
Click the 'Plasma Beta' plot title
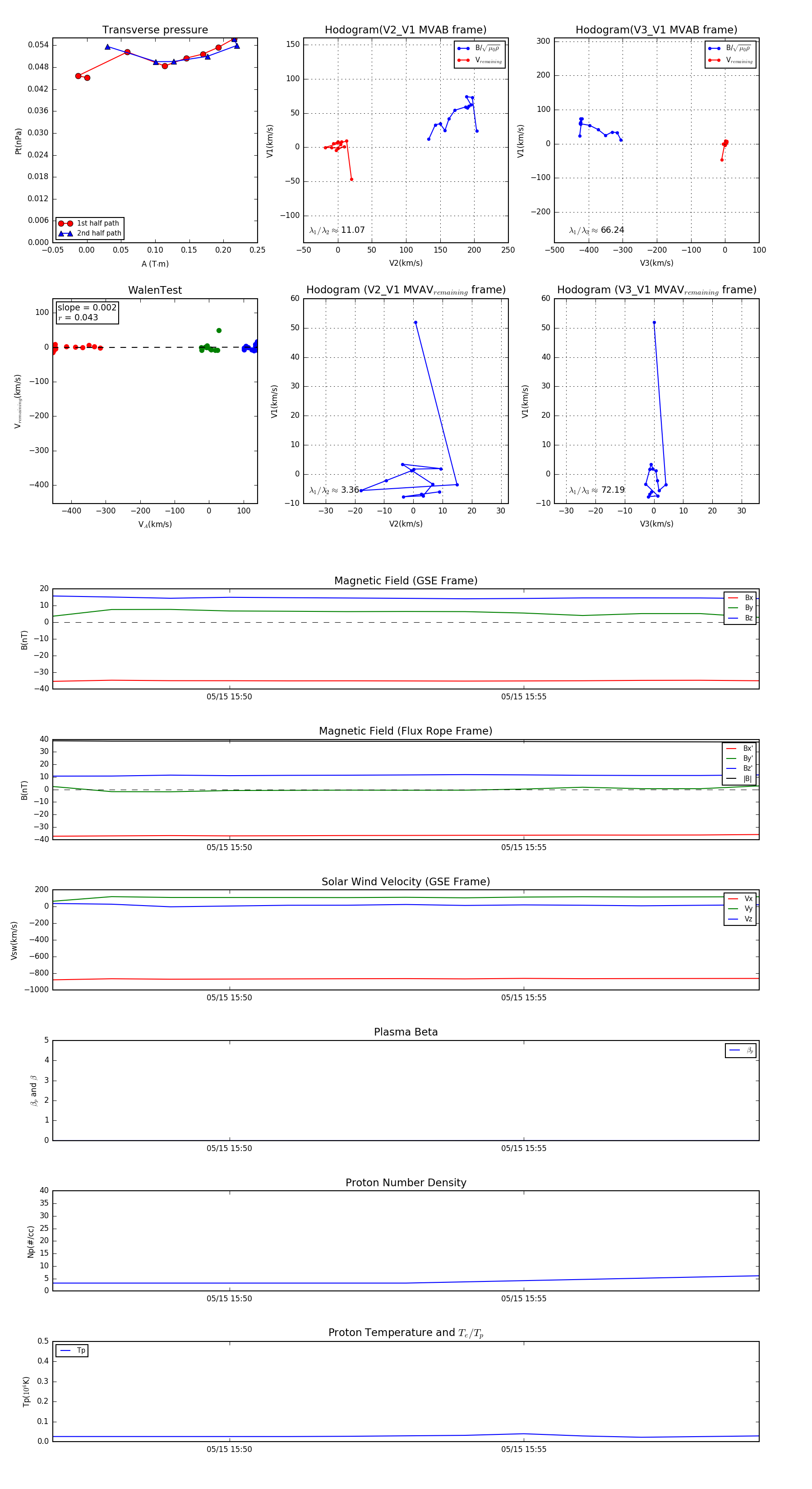[406, 1032]
